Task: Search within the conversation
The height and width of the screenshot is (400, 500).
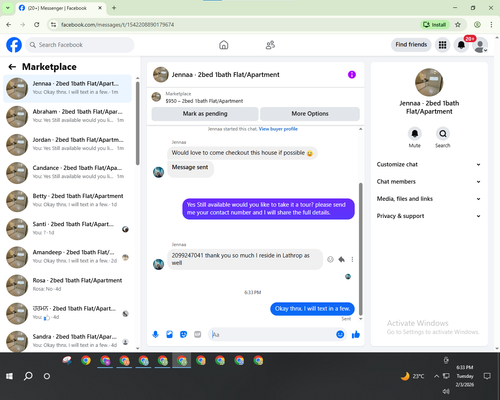Action: (x=443, y=134)
